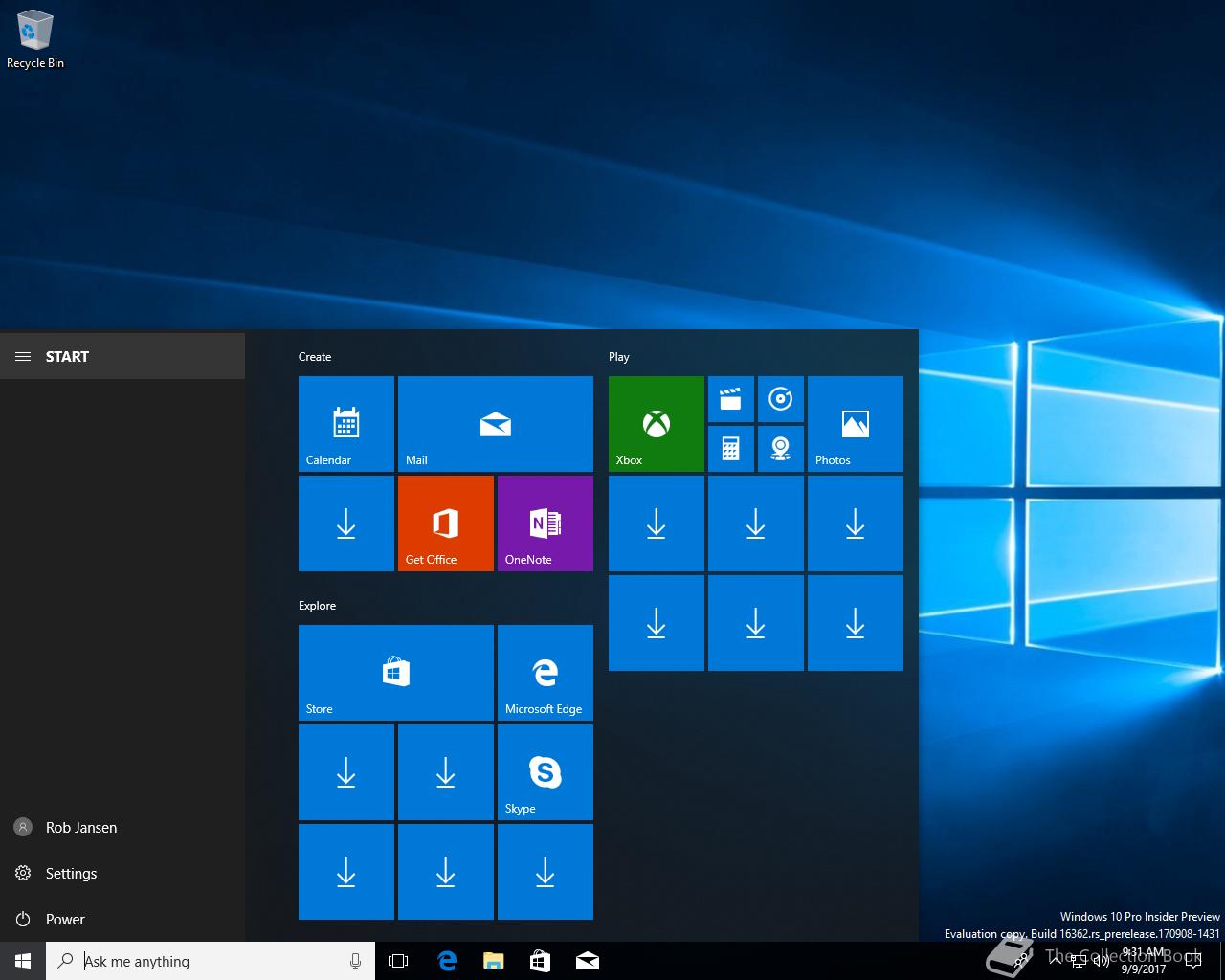
Task: Click the taskbar clock showing 9:31 AM
Action: 1143,961
